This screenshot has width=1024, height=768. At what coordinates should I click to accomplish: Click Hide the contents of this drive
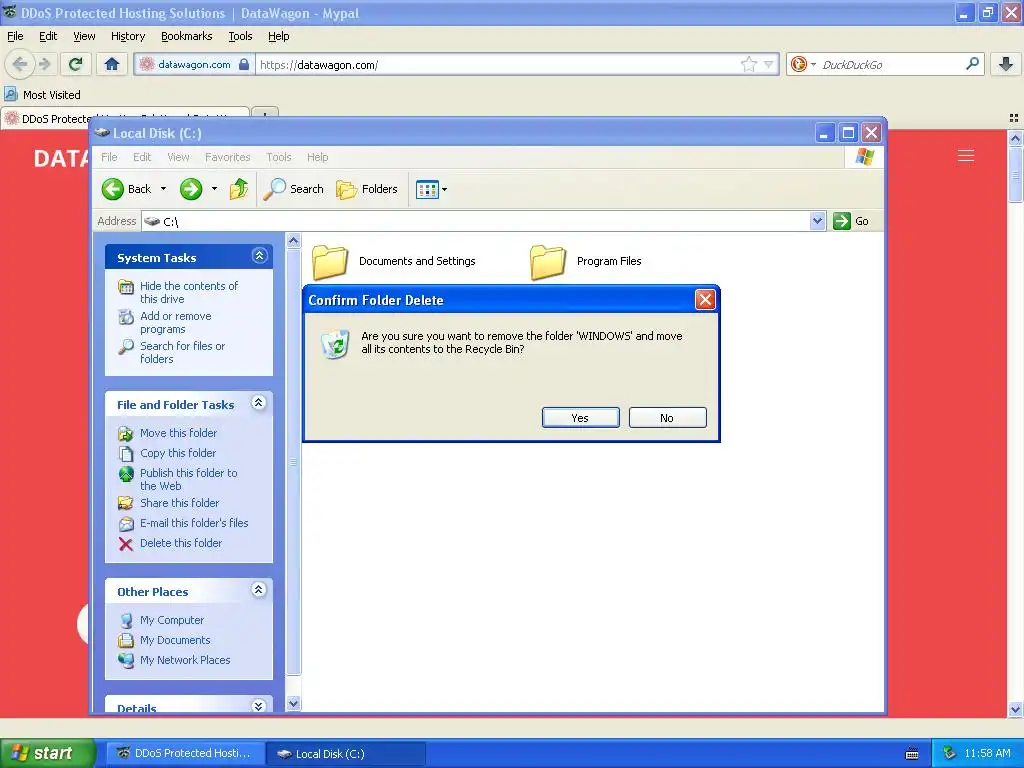coord(189,292)
